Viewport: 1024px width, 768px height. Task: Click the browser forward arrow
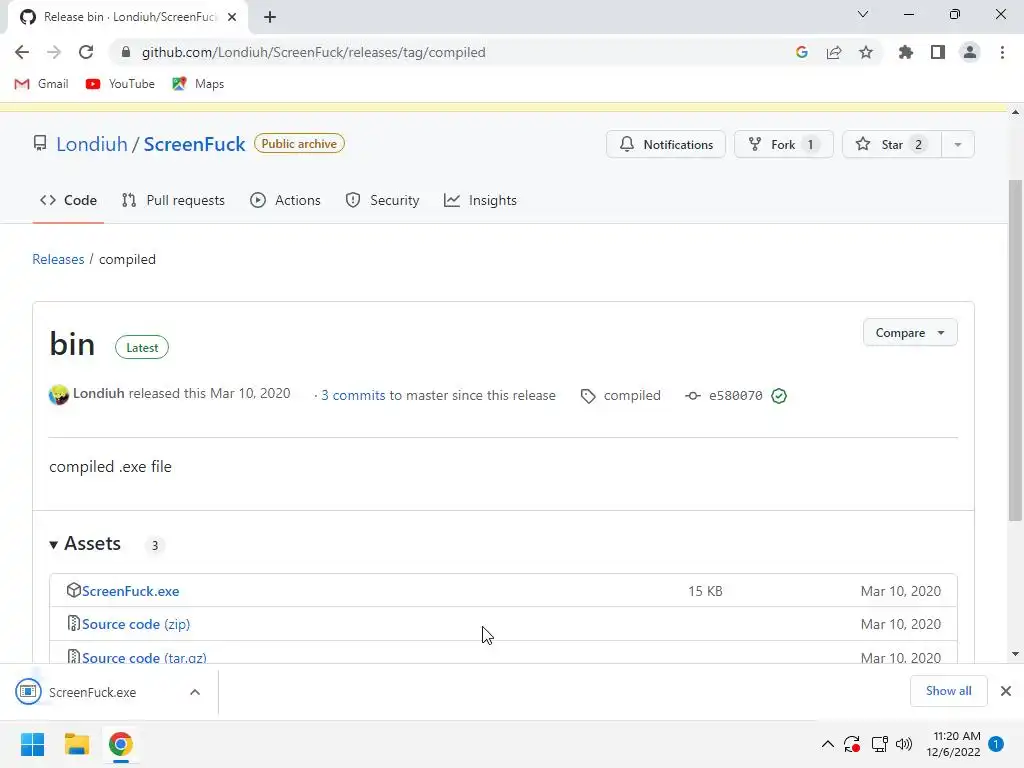54,52
